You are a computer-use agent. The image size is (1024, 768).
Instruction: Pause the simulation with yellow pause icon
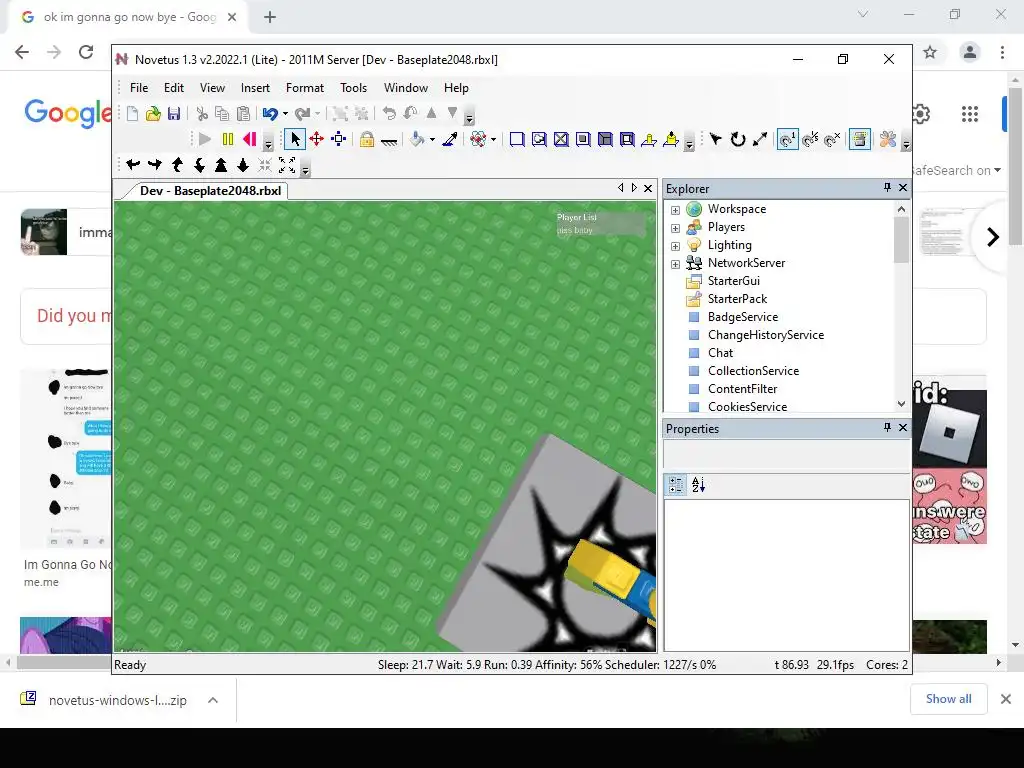point(227,139)
